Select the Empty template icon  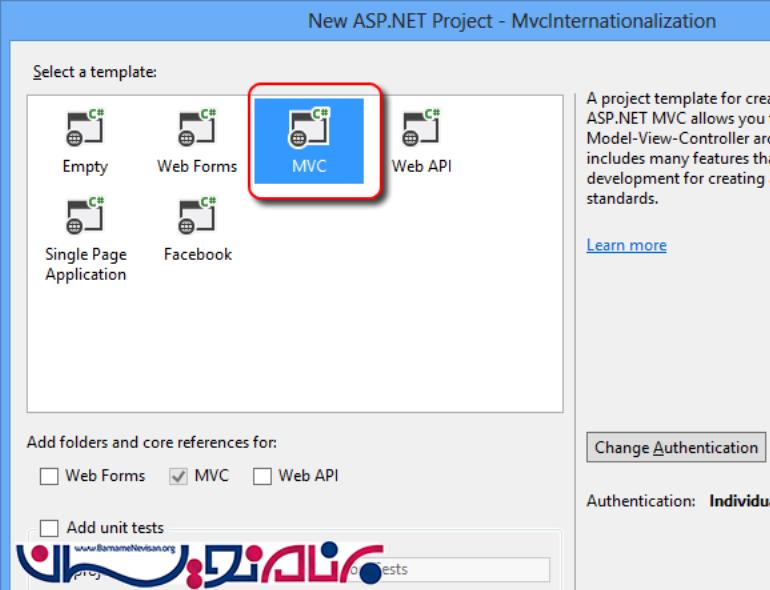click(x=85, y=128)
